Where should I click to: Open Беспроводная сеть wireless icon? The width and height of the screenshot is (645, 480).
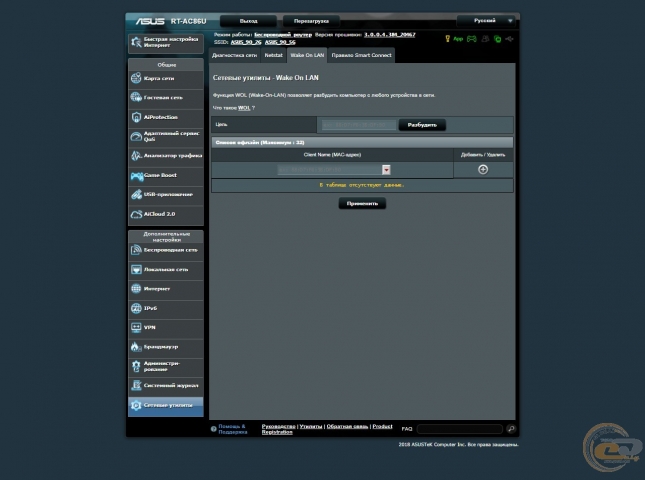(136, 250)
